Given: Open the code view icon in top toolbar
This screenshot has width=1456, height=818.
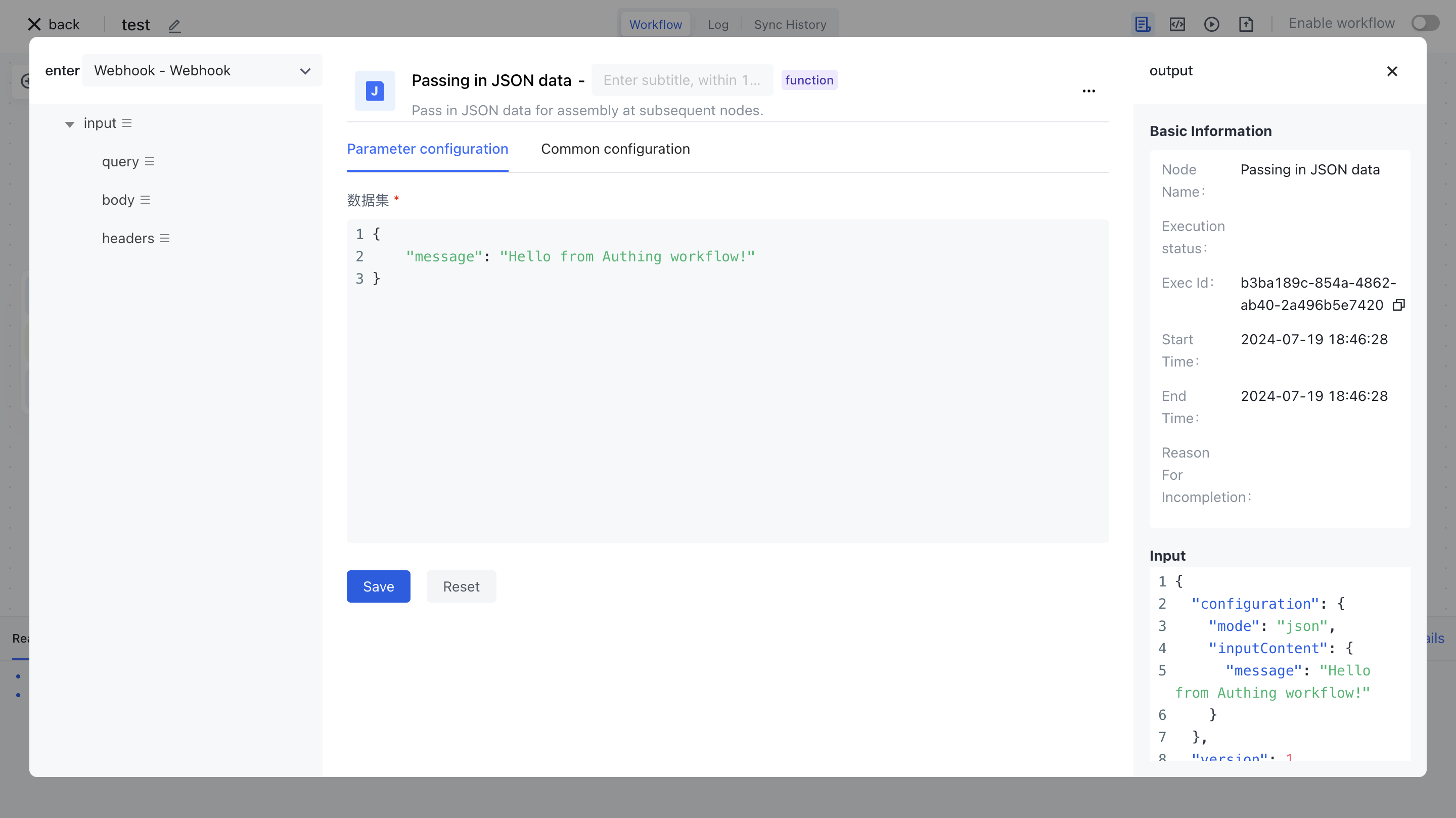Looking at the screenshot, I should click(x=1177, y=24).
